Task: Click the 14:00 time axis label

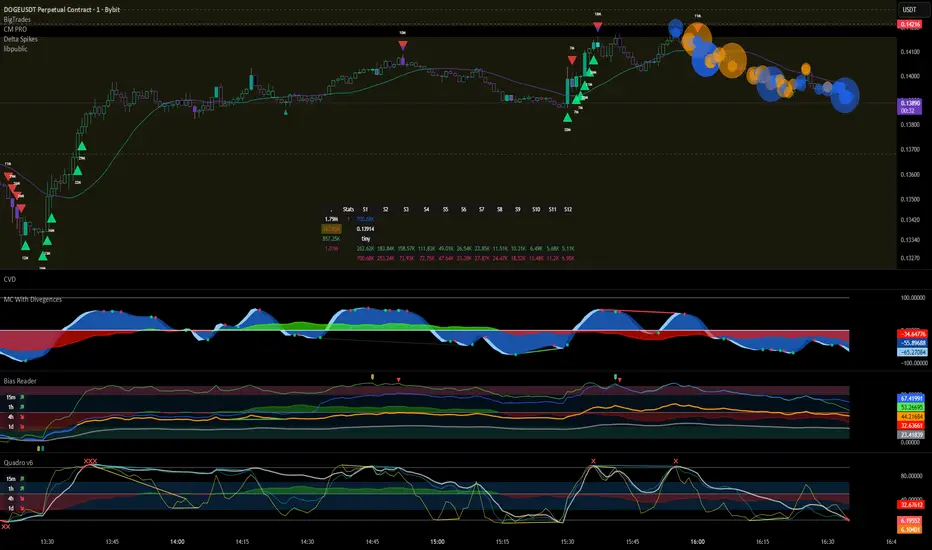Action: pos(177,542)
